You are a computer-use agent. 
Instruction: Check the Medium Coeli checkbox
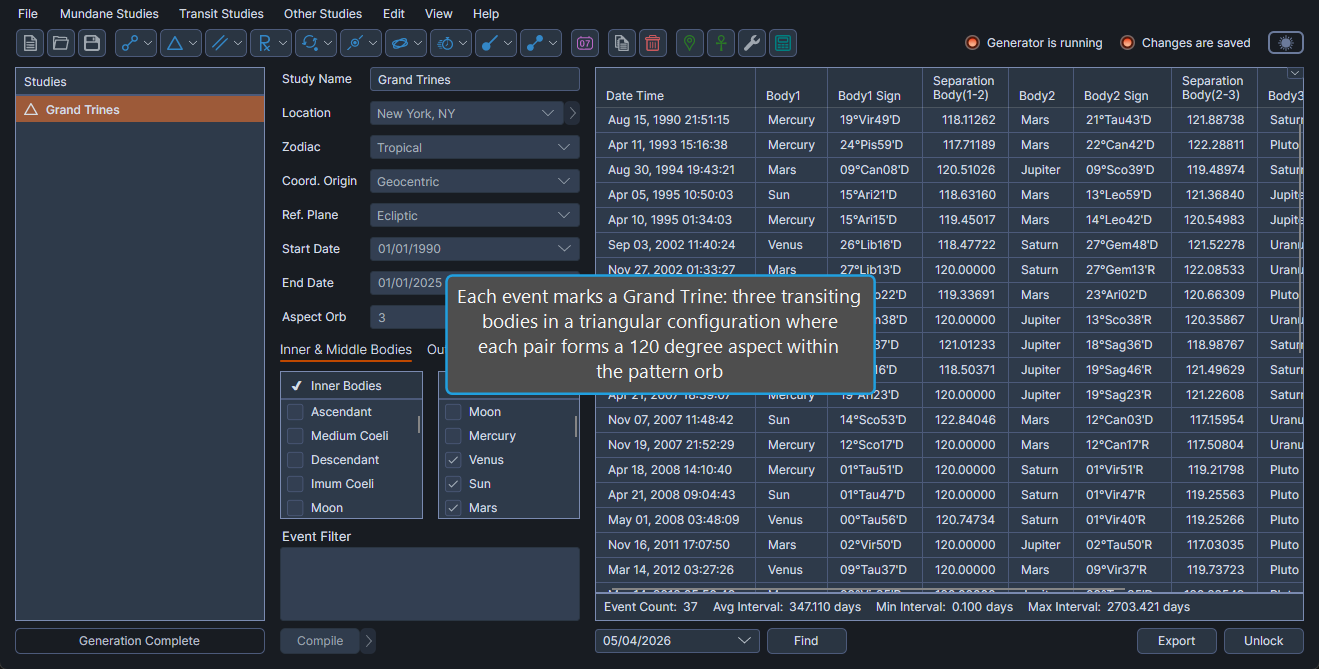(295, 436)
